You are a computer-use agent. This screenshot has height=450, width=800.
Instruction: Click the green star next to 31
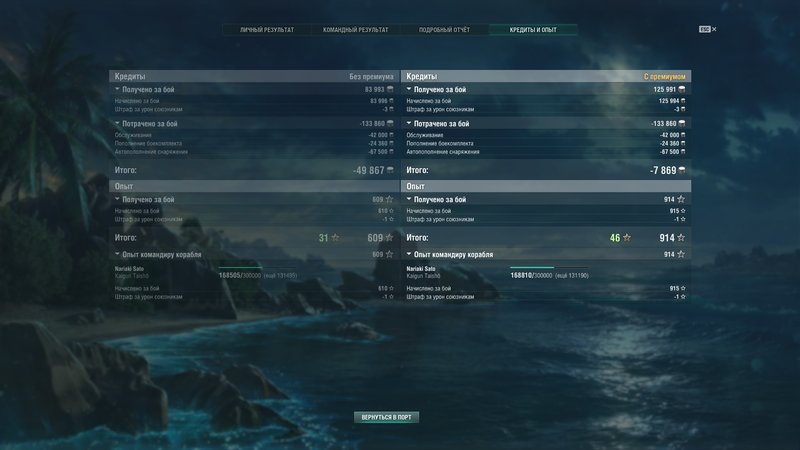pyautogui.click(x=335, y=238)
